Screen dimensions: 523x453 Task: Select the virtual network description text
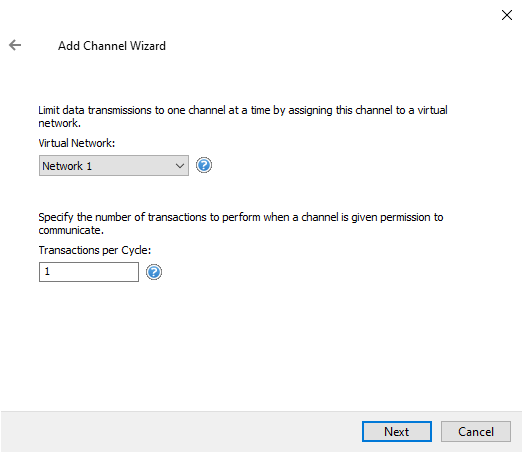click(x=243, y=116)
